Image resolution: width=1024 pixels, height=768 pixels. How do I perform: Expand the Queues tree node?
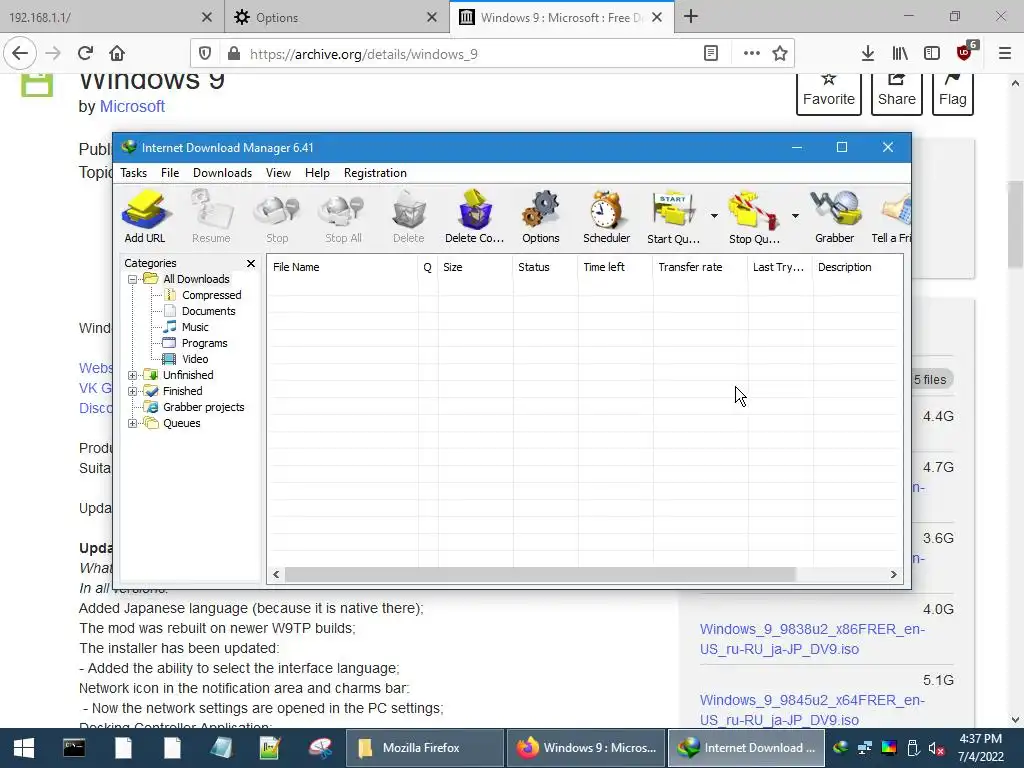click(x=133, y=423)
